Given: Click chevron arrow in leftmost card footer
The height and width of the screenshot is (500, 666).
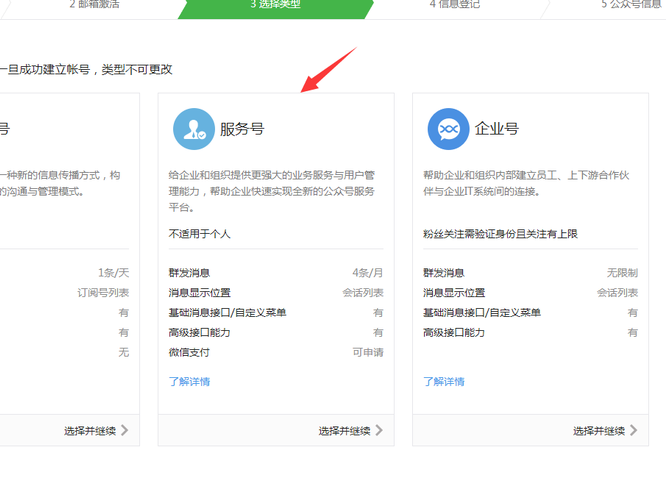Looking at the screenshot, I should [x=124, y=430].
